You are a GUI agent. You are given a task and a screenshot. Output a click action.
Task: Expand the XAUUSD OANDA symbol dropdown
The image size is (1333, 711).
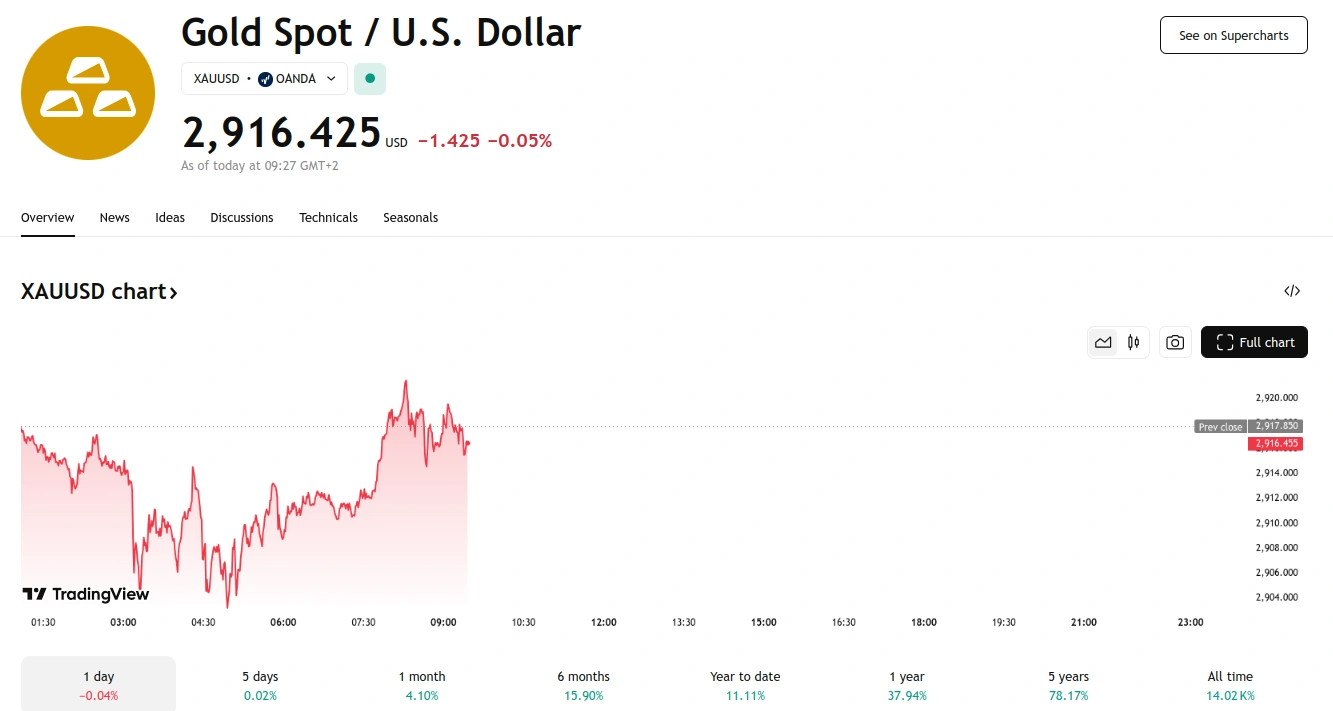coord(264,78)
